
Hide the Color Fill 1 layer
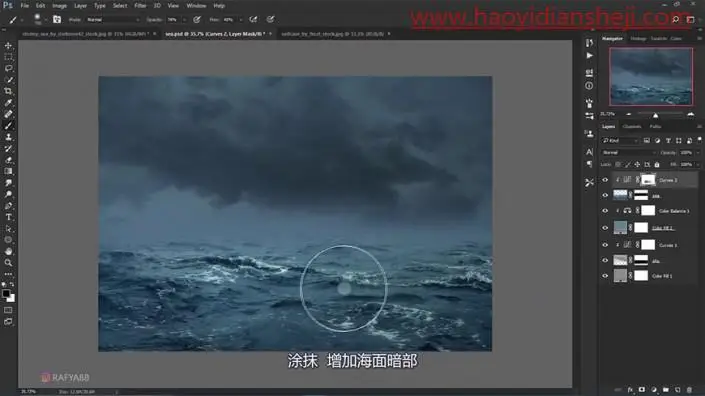tap(605, 276)
